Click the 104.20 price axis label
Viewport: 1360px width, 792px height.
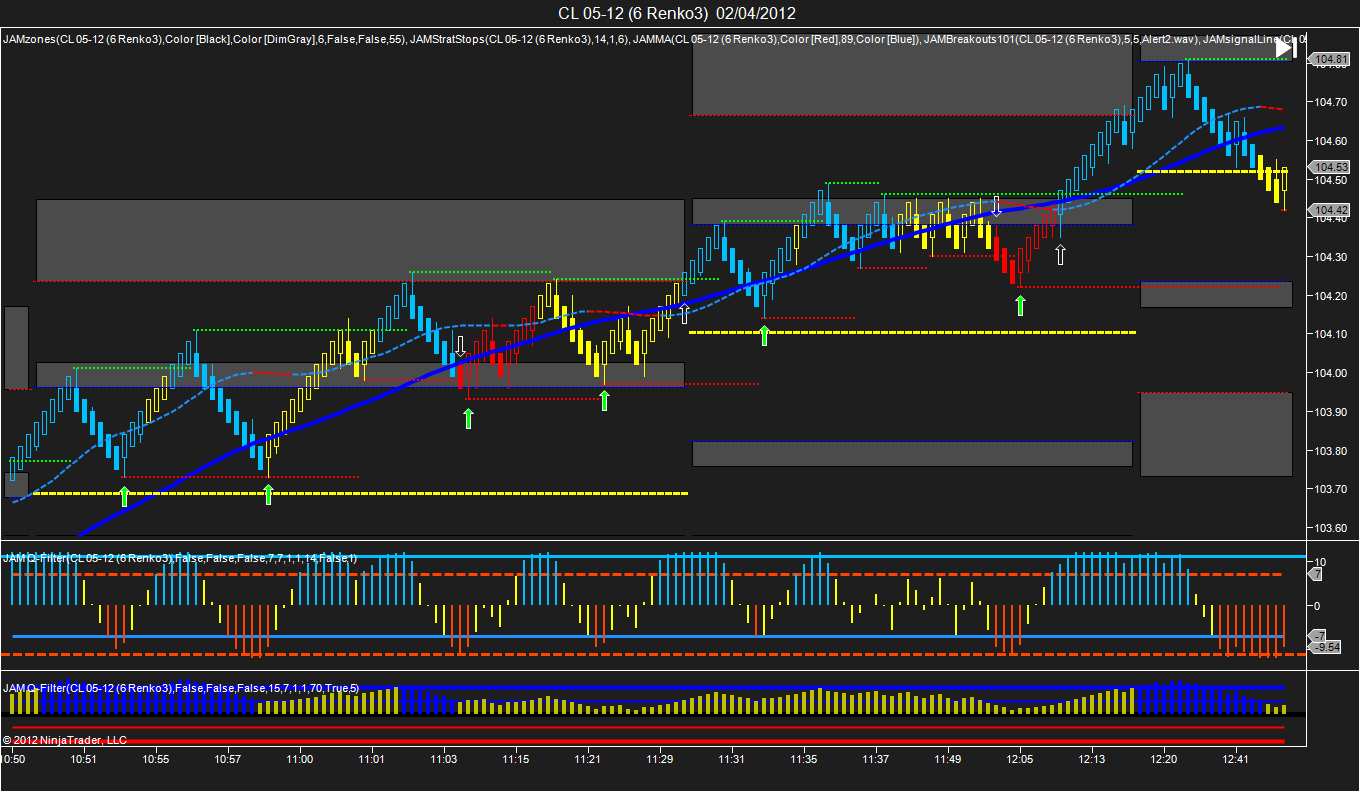tap(1329, 296)
